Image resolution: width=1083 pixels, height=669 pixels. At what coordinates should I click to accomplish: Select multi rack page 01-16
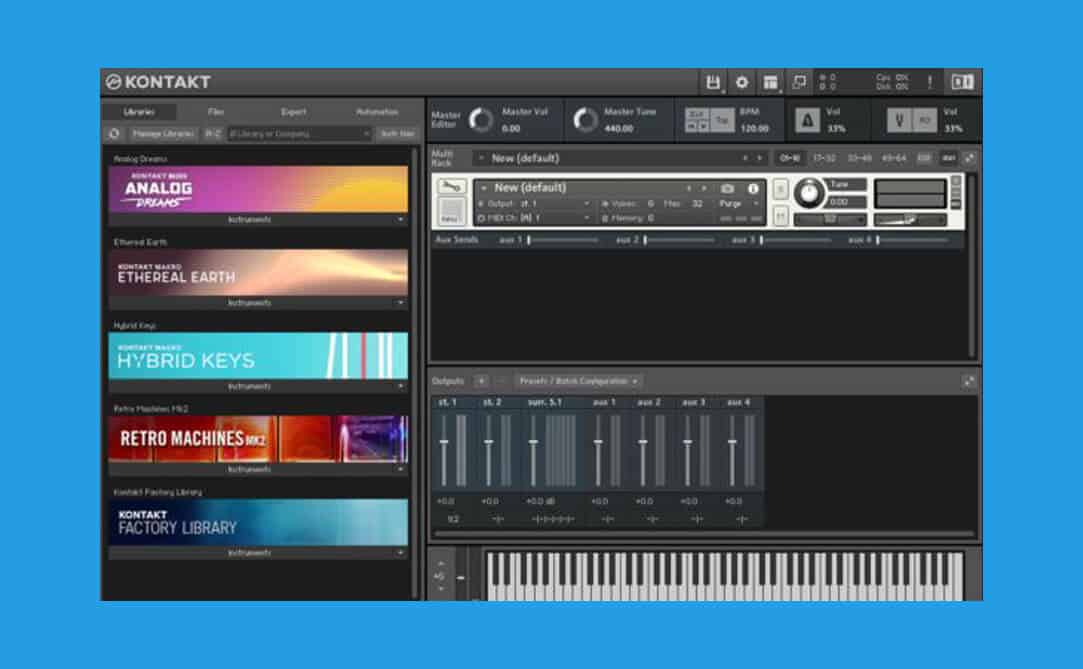789,158
